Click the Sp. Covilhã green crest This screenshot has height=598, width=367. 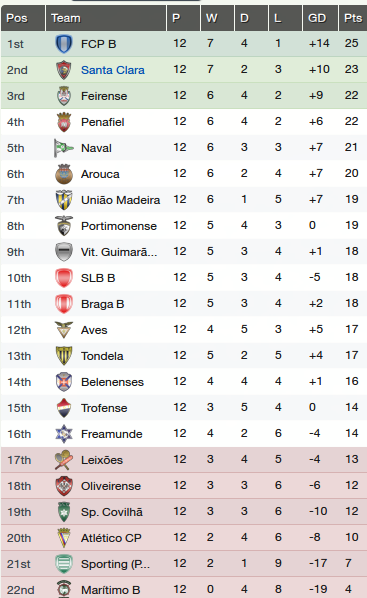click(x=64, y=512)
